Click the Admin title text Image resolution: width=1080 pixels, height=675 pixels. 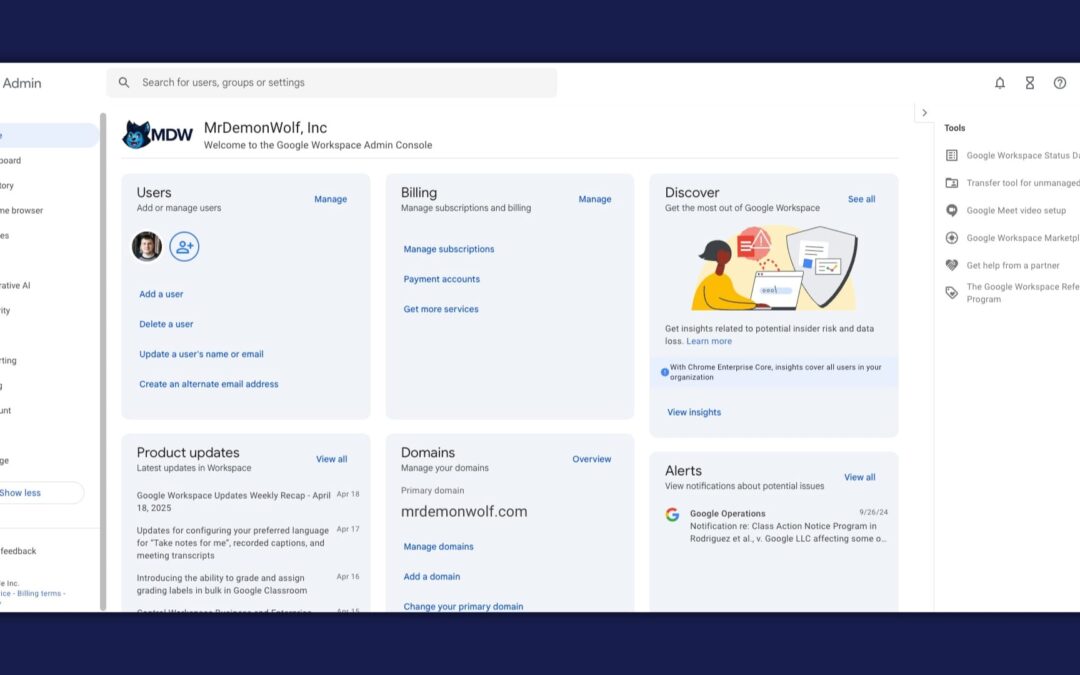(x=22, y=83)
